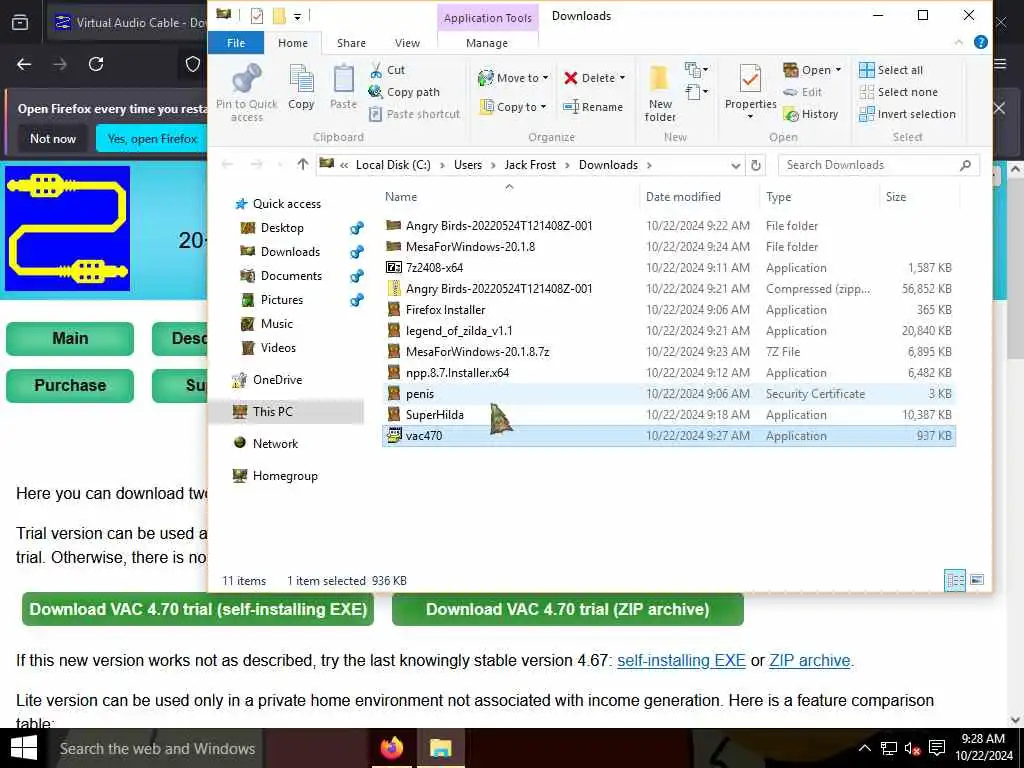Open the Move to dropdown
Viewport: 1024px width, 768px height.
513,78
